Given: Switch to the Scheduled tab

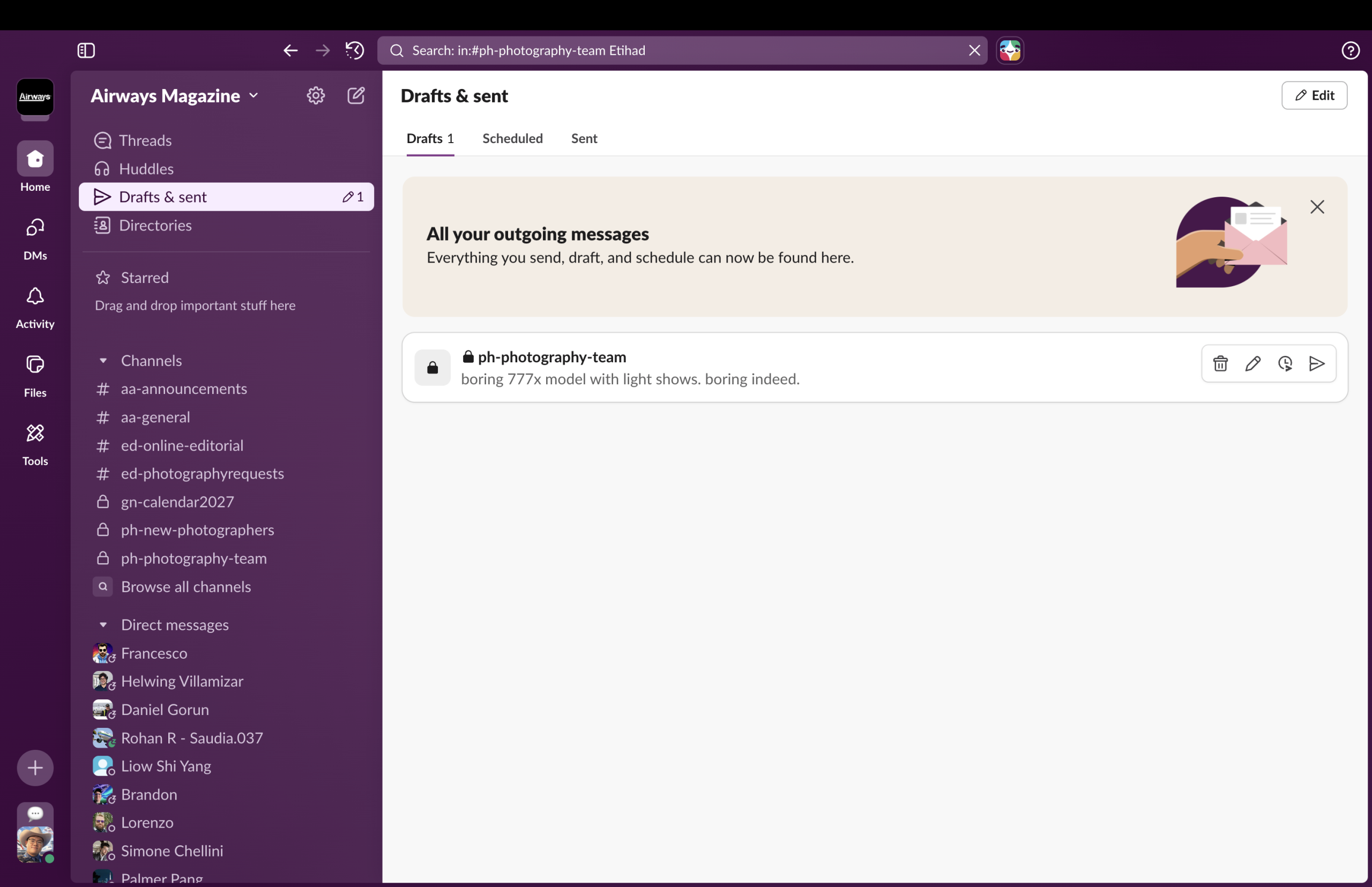Looking at the screenshot, I should pyautogui.click(x=512, y=138).
